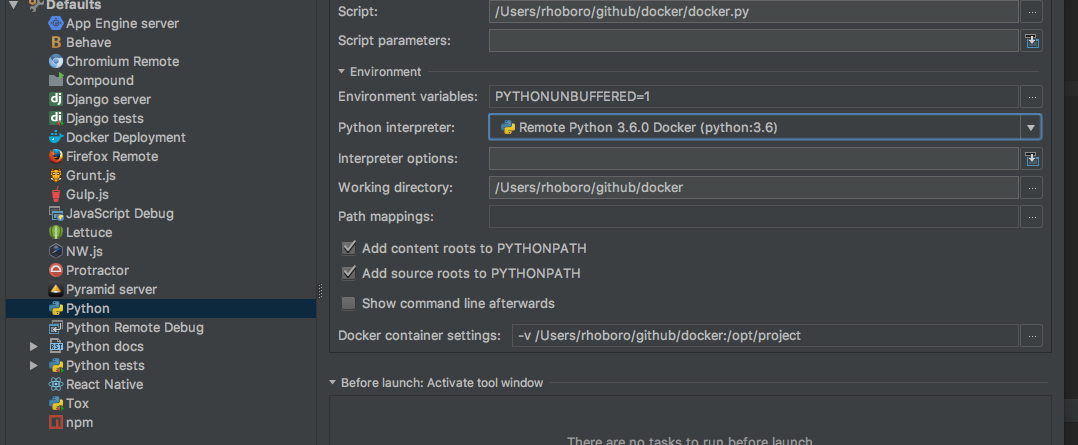Viewport: 1078px width, 445px height.
Task: Click the Gulp.js cup icon
Action: 56,195
